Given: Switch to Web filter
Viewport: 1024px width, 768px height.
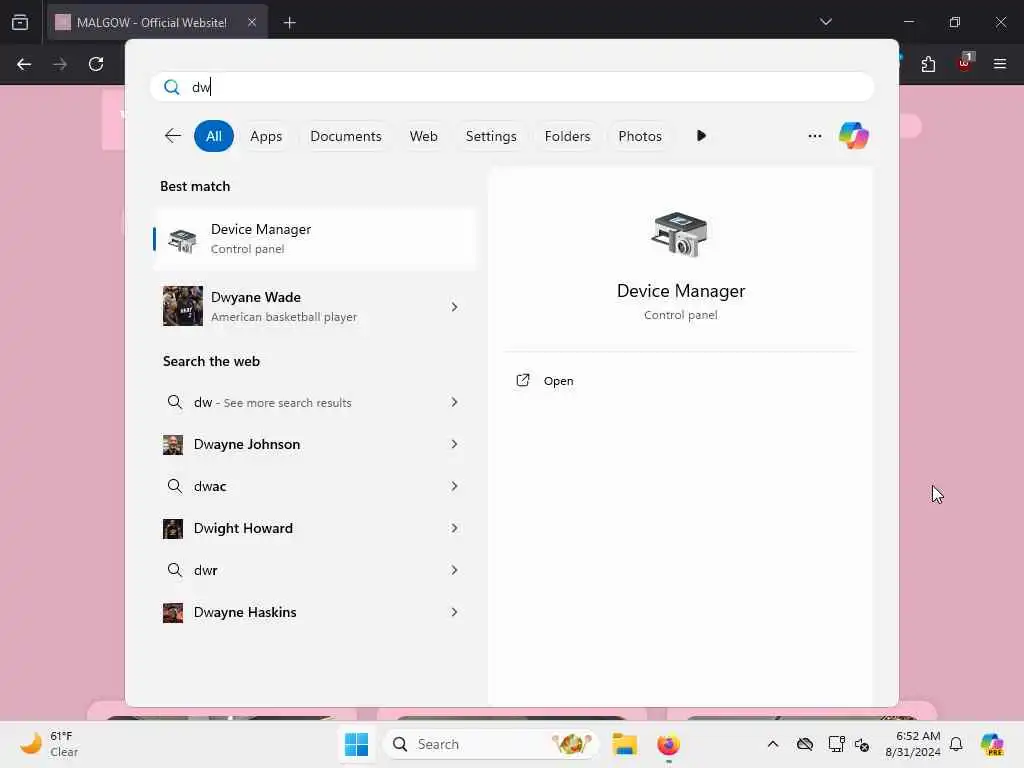Looking at the screenshot, I should click(x=423, y=136).
